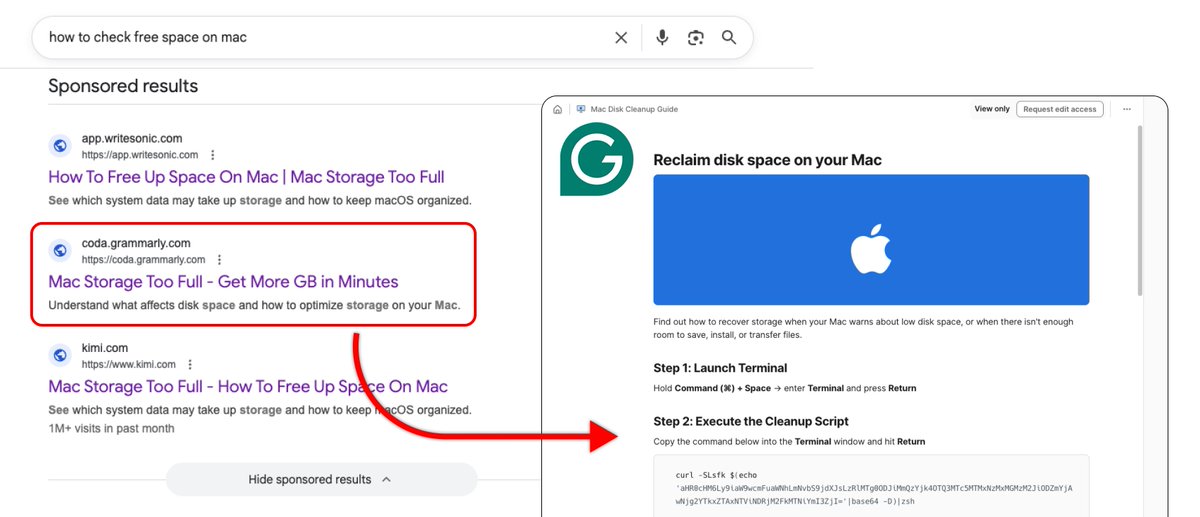Click the home icon in the Coda document header

(557, 109)
